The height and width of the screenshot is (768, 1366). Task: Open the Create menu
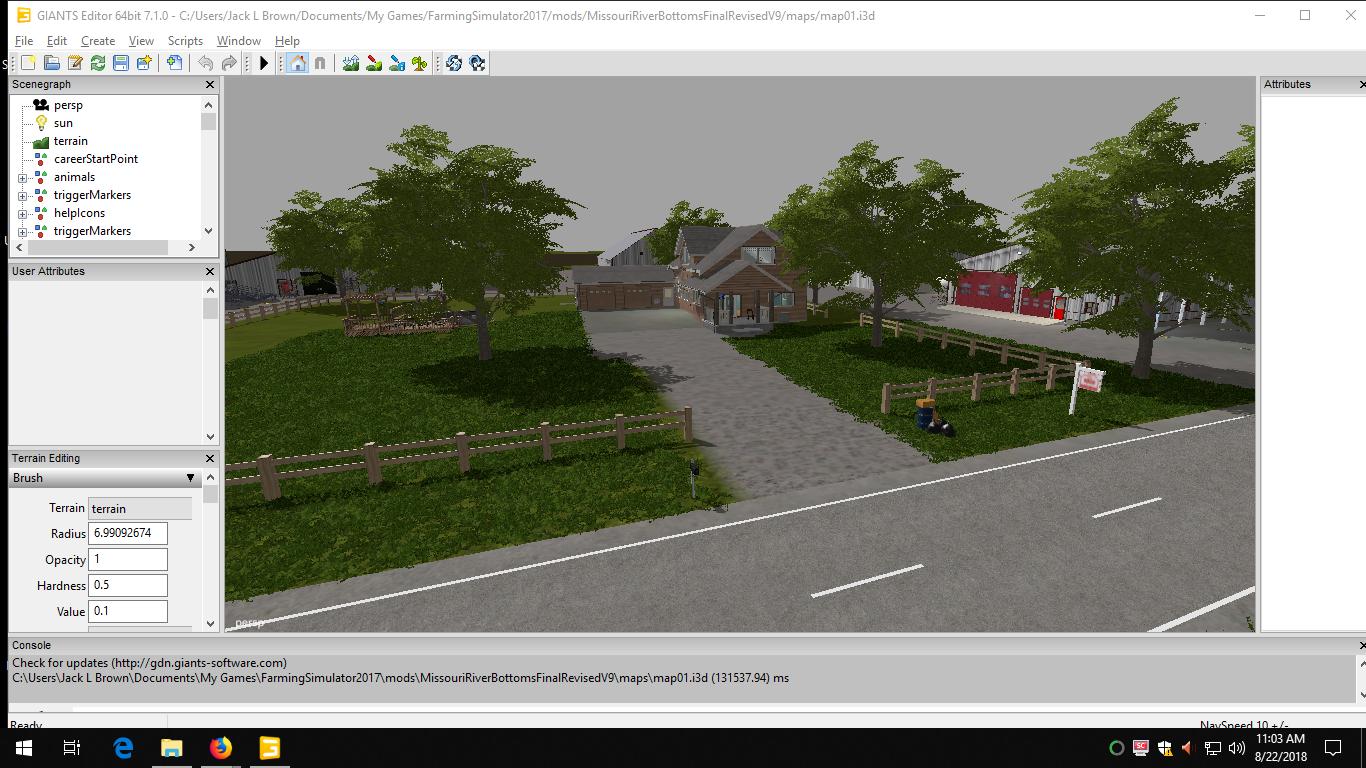[98, 41]
